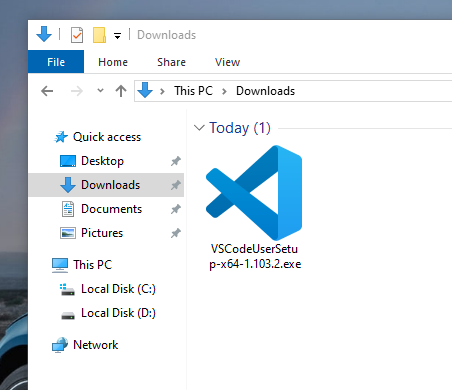Click the Properties icon in quick access toolbar
The width and height of the screenshot is (452, 390).
(x=77, y=35)
